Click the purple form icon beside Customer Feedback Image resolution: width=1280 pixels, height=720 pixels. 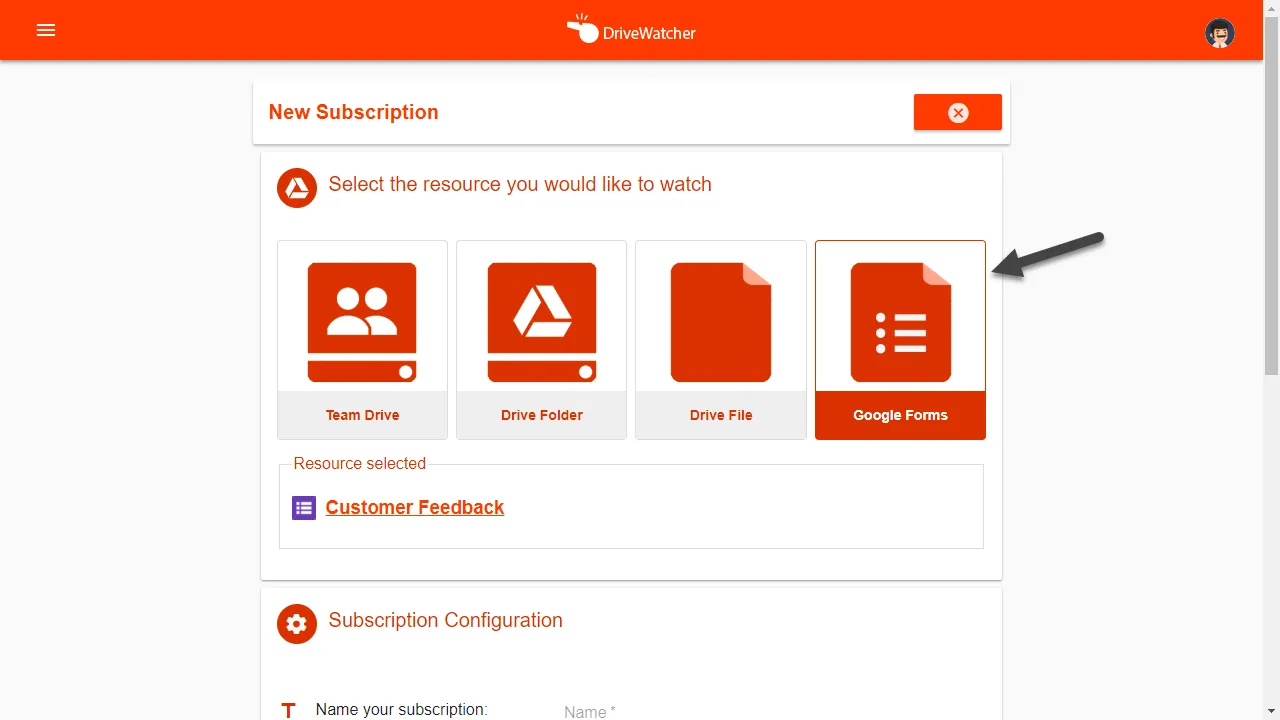click(x=304, y=508)
